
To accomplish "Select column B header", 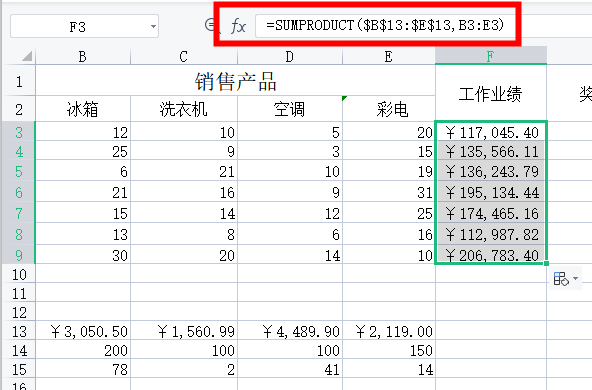I will click(83, 57).
